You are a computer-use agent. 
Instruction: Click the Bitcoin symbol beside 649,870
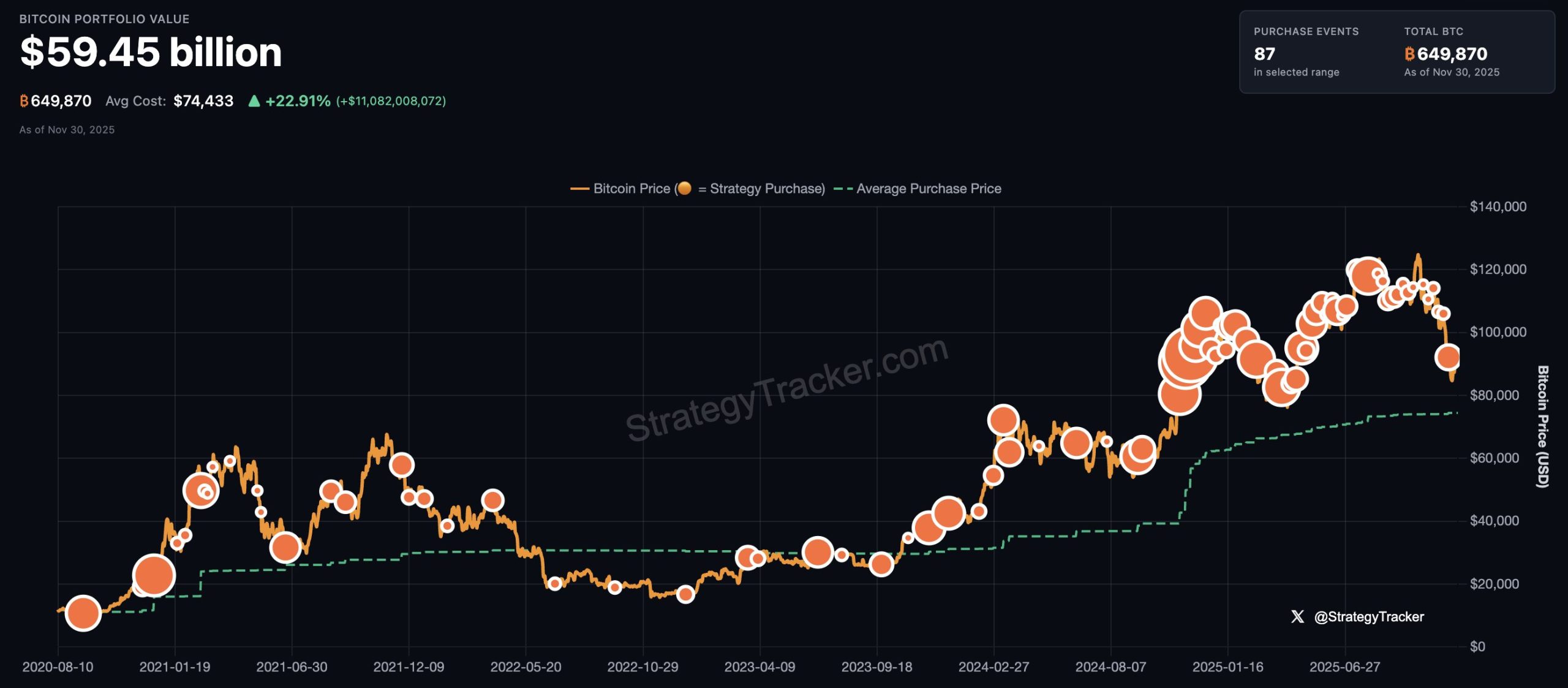pos(23,101)
